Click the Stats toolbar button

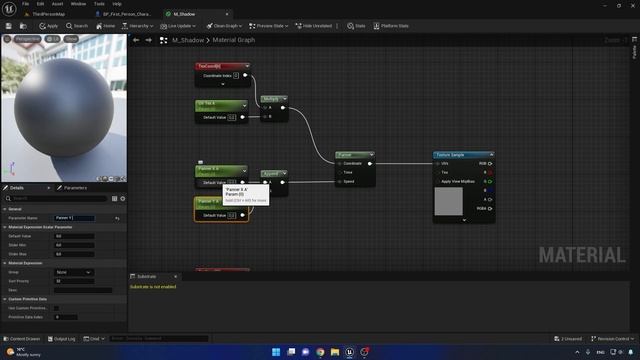click(x=356, y=26)
